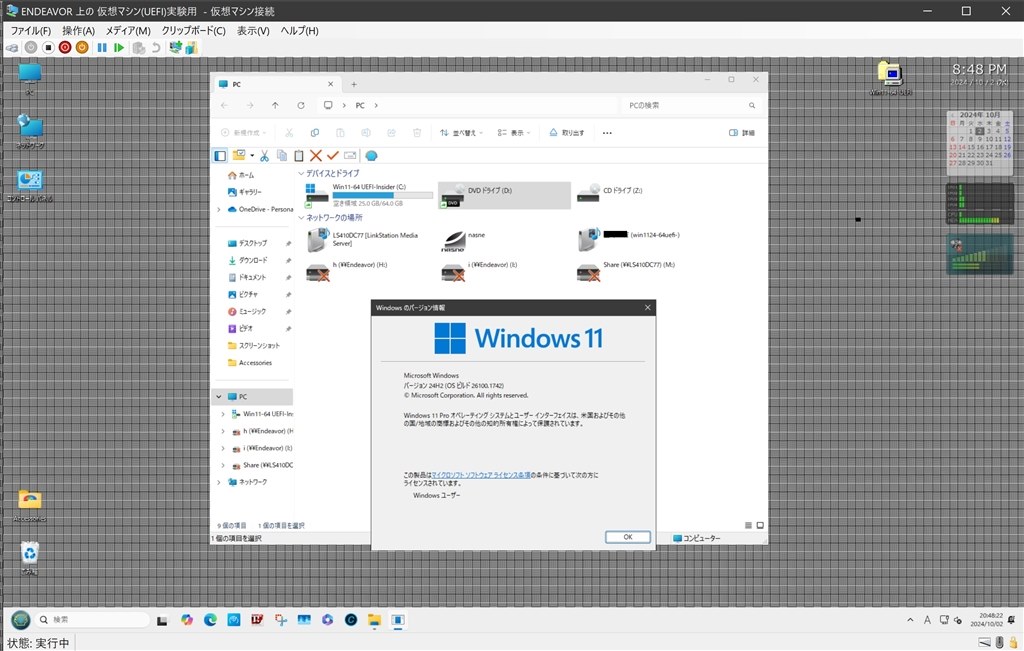Collapse the PC node in navigation tree

click(219, 396)
